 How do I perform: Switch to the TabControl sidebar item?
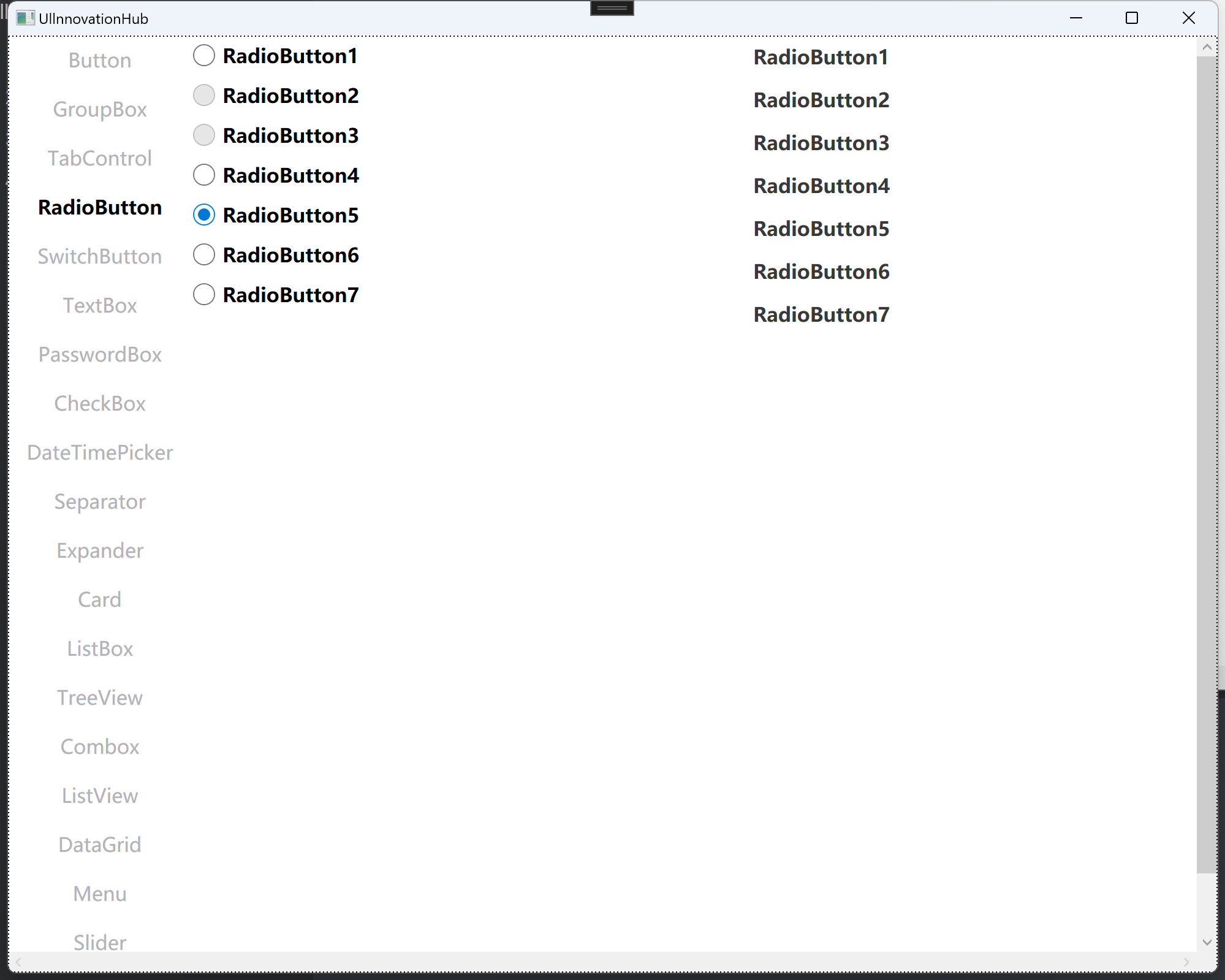click(100, 159)
